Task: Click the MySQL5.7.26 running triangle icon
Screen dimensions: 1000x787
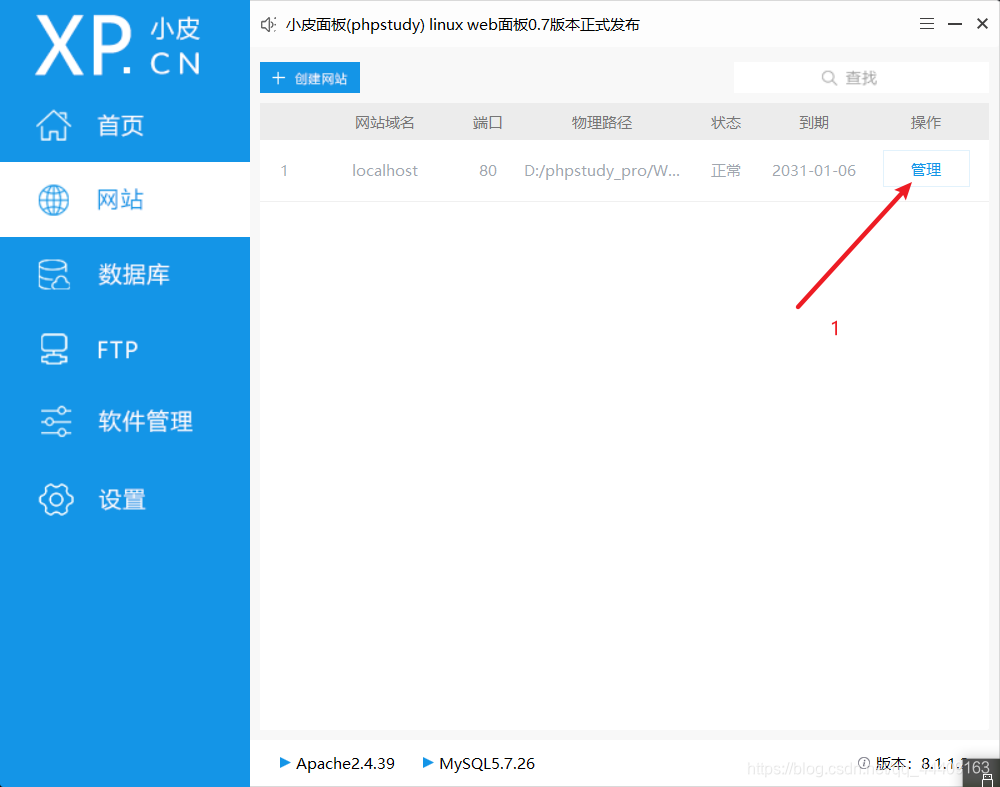Action: (428, 762)
